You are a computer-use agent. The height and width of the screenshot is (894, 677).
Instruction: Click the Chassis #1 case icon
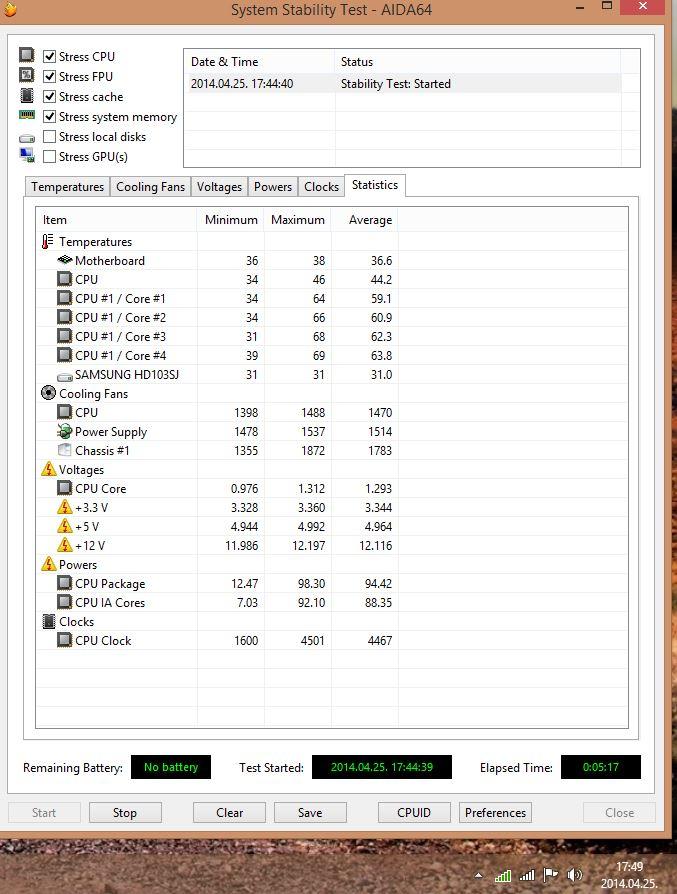tap(64, 450)
